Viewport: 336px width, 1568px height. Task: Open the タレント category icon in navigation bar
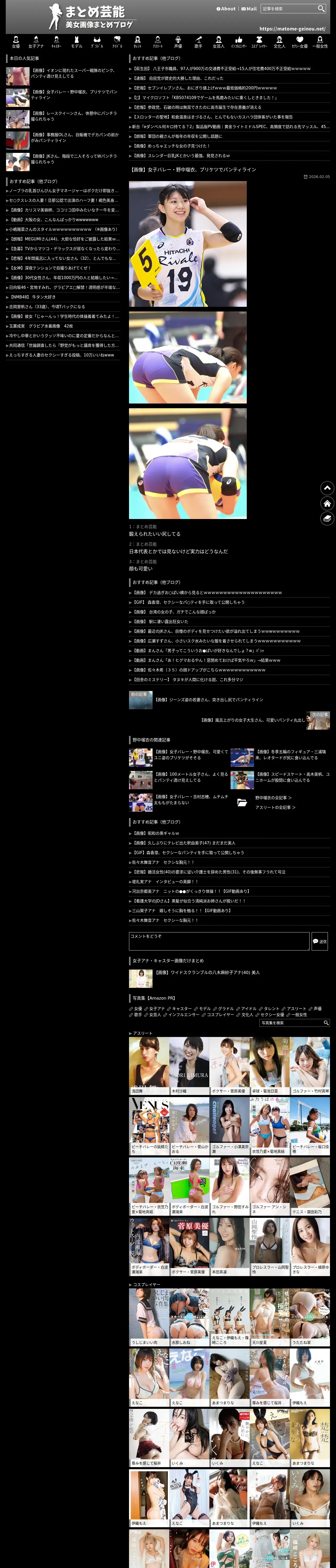point(137,42)
